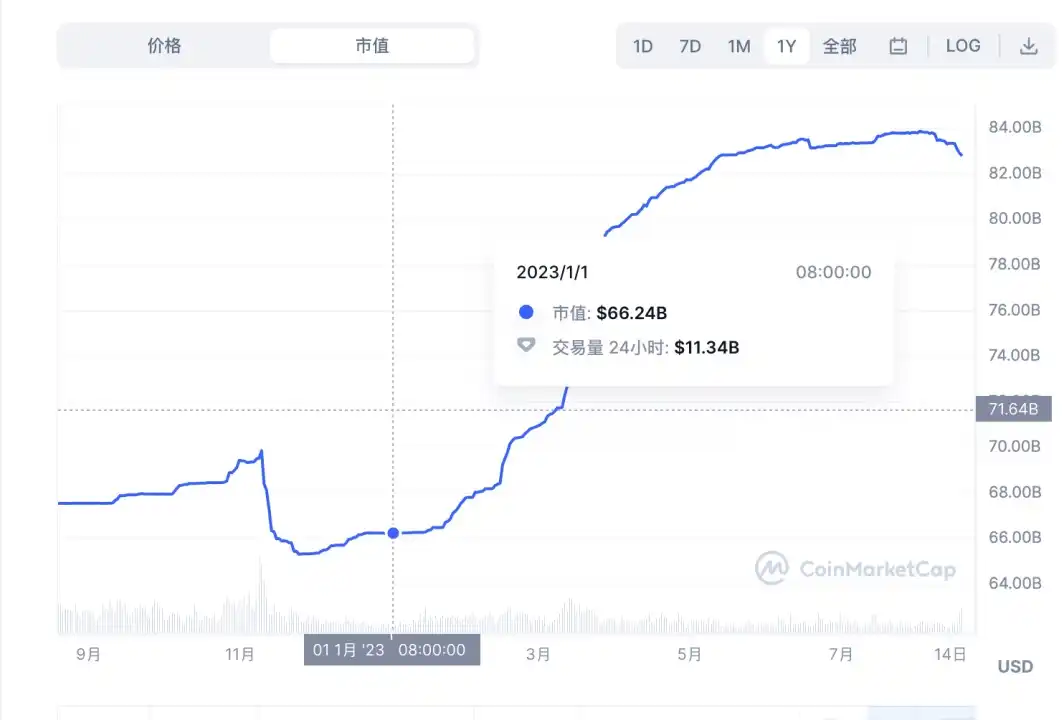Click the 交易量 shield icon in the tooltip
The width and height of the screenshot is (1064, 720).
coord(525,347)
